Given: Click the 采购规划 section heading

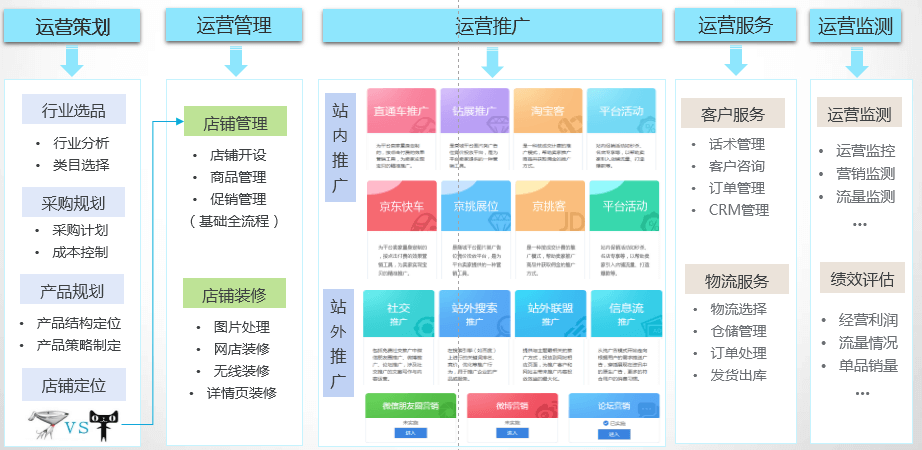Looking at the screenshot, I should point(74,203).
